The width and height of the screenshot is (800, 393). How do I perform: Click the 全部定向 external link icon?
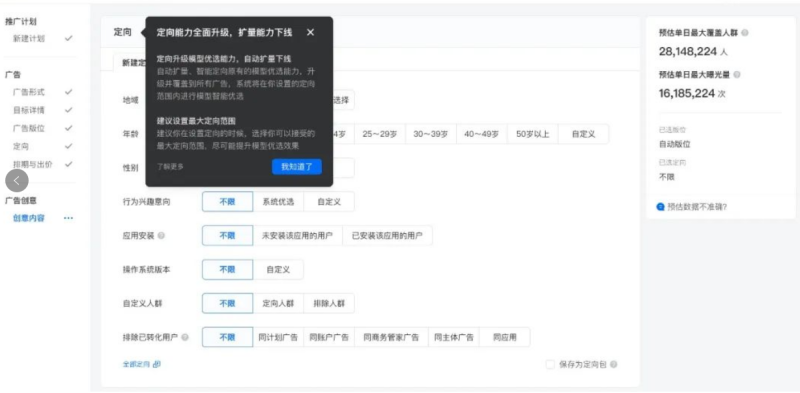pos(157,364)
